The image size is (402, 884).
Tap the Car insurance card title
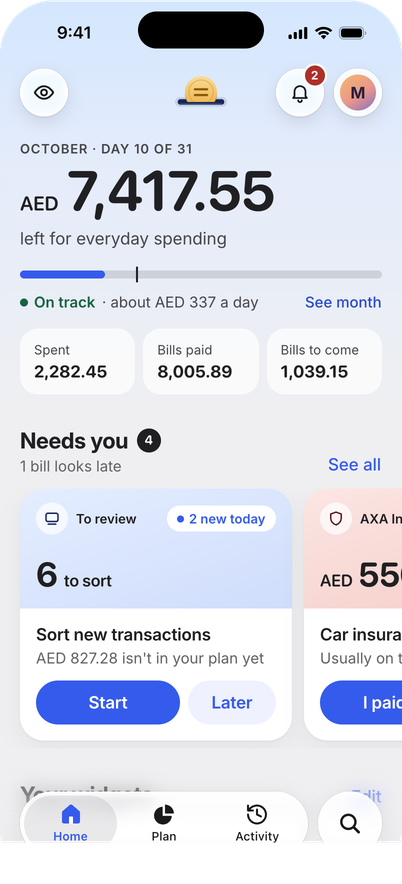click(x=361, y=635)
